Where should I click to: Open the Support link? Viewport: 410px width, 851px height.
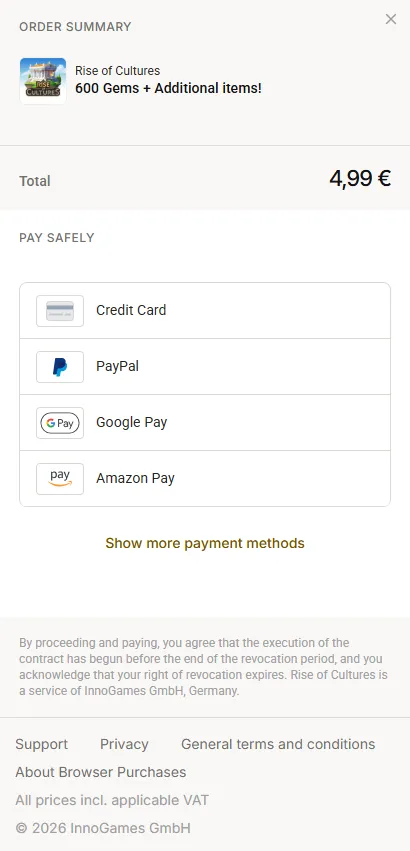pyautogui.click(x=42, y=744)
